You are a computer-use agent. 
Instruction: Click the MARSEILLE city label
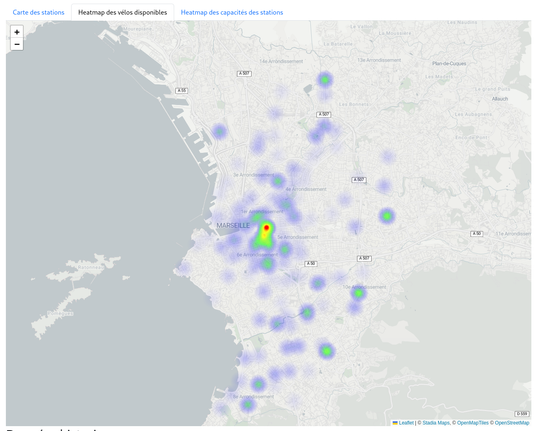(233, 225)
